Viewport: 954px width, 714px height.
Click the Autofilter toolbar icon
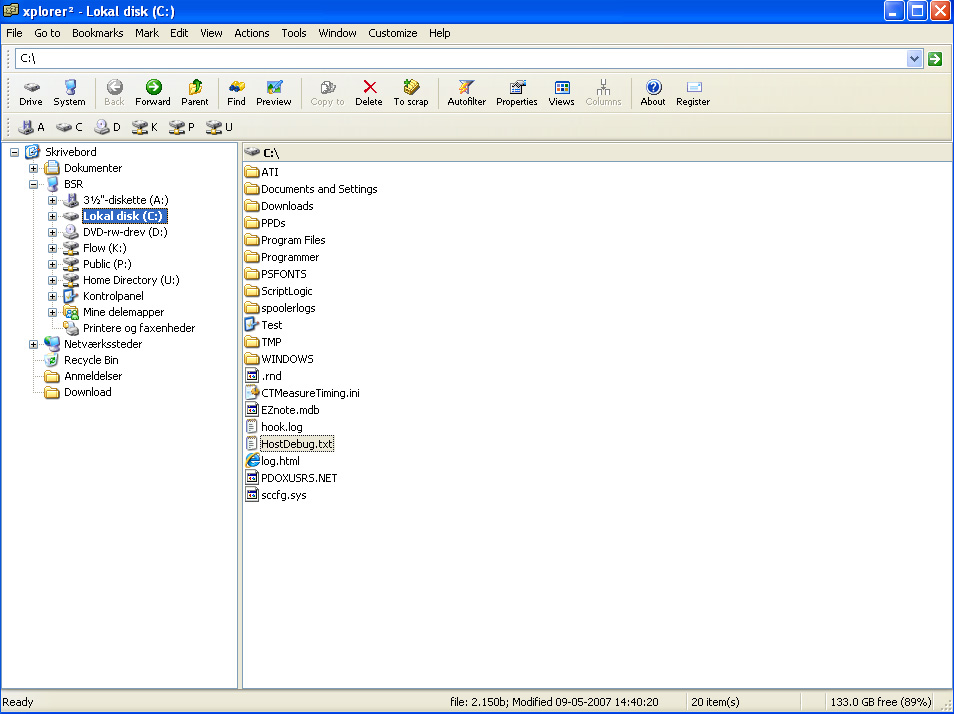click(x=466, y=92)
